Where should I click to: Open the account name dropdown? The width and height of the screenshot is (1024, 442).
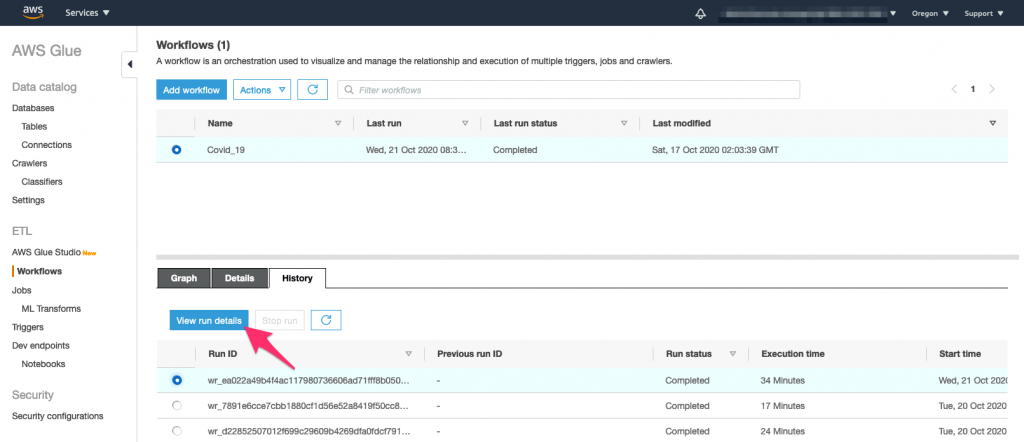[807, 14]
